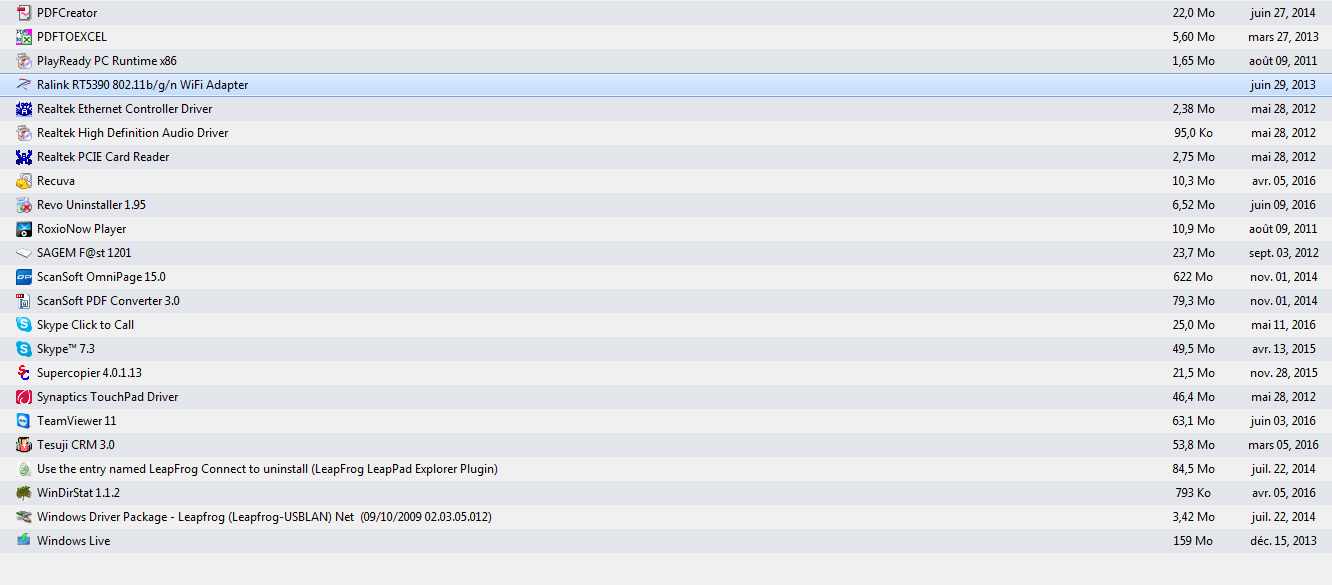Click the PDFTOEXCEL icon

pyautogui.click(x=24, y=37)
